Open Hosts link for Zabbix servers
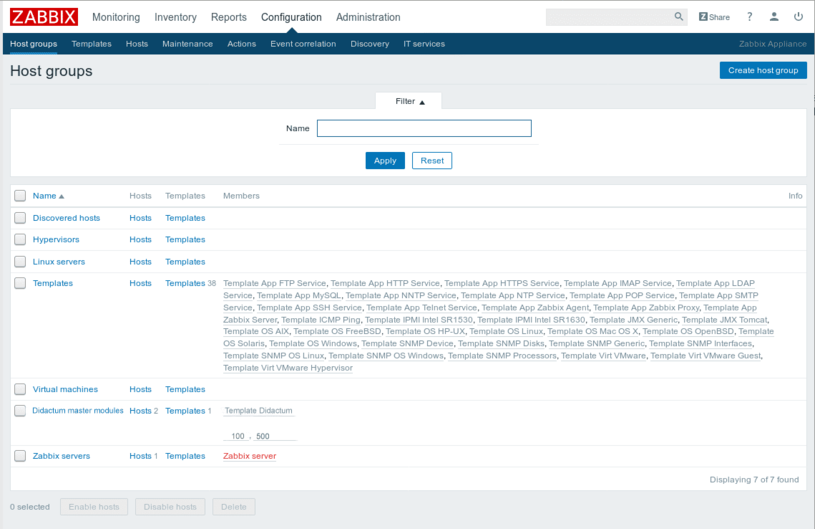Image resolution: width=815 pixels, height=529 pixels. [140, 456]
